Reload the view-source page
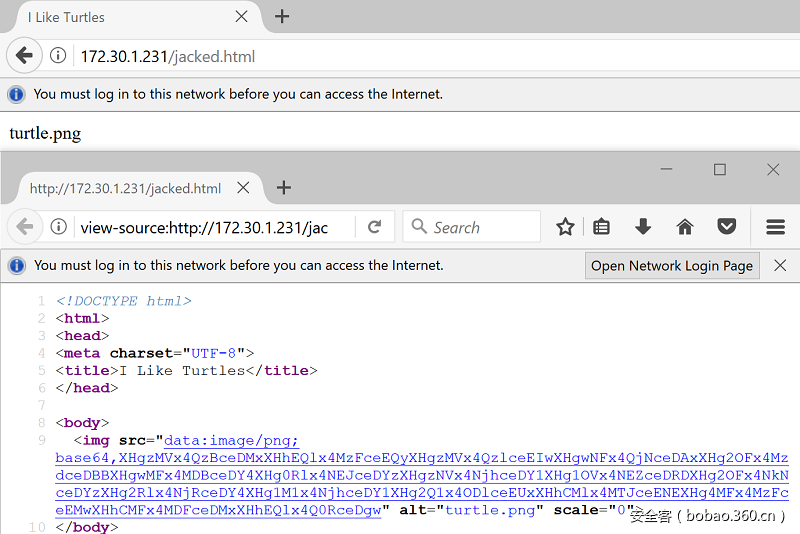The image size is (800, 534). tap(374, 227)
